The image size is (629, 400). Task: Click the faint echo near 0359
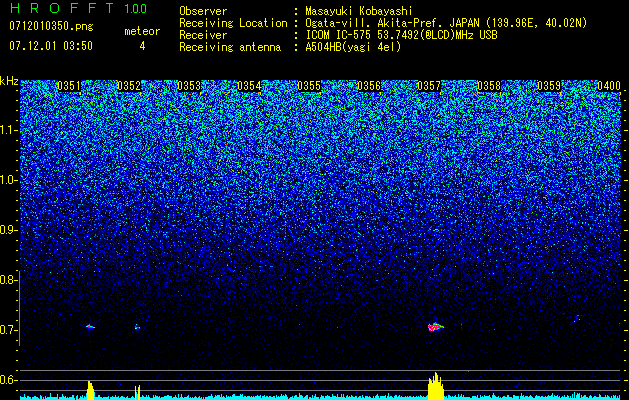pyautogui.click(x=577, y=318)
